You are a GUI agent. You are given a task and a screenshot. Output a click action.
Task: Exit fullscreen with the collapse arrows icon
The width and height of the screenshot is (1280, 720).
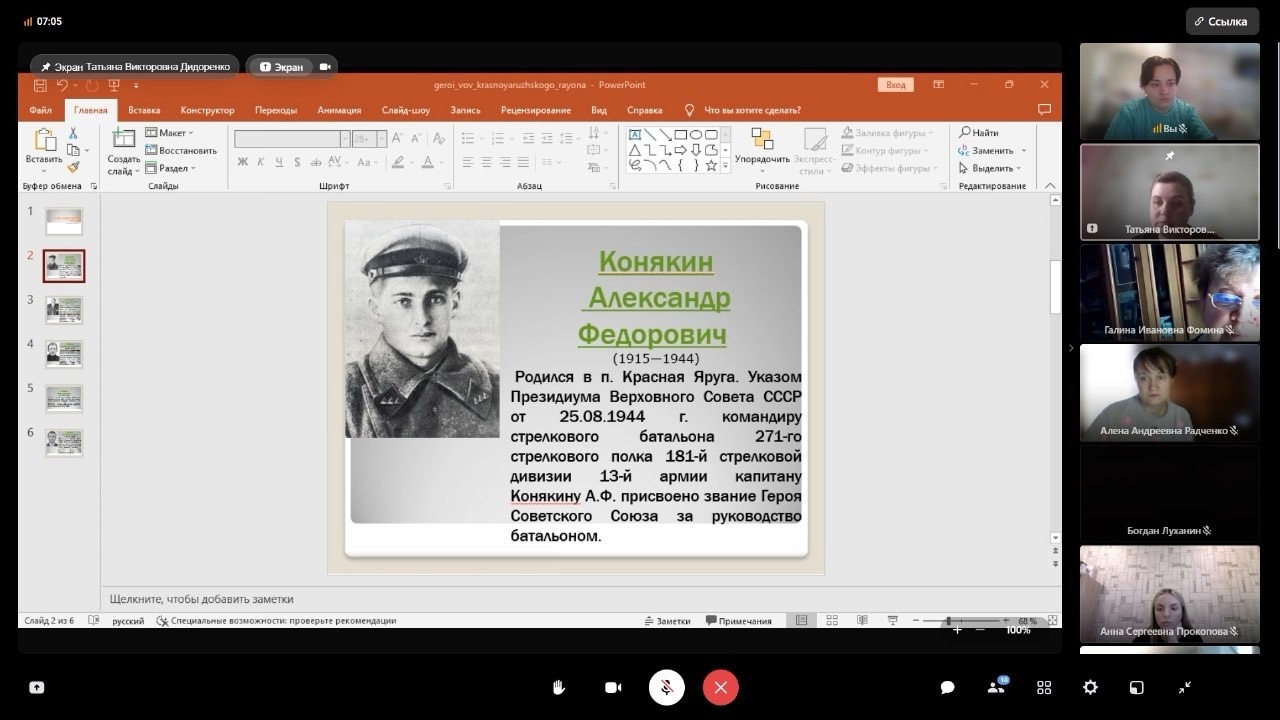pos(1185,687)
